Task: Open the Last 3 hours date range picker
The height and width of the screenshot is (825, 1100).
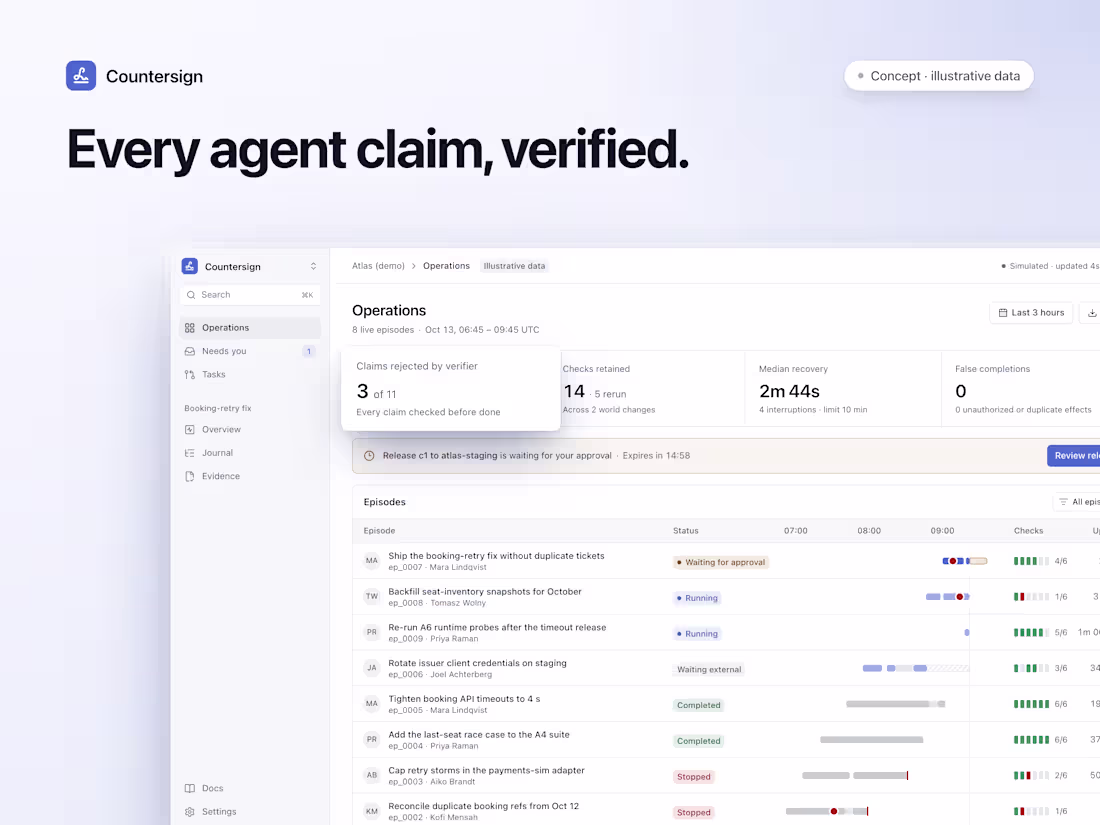Action: tap(1031, 313)
